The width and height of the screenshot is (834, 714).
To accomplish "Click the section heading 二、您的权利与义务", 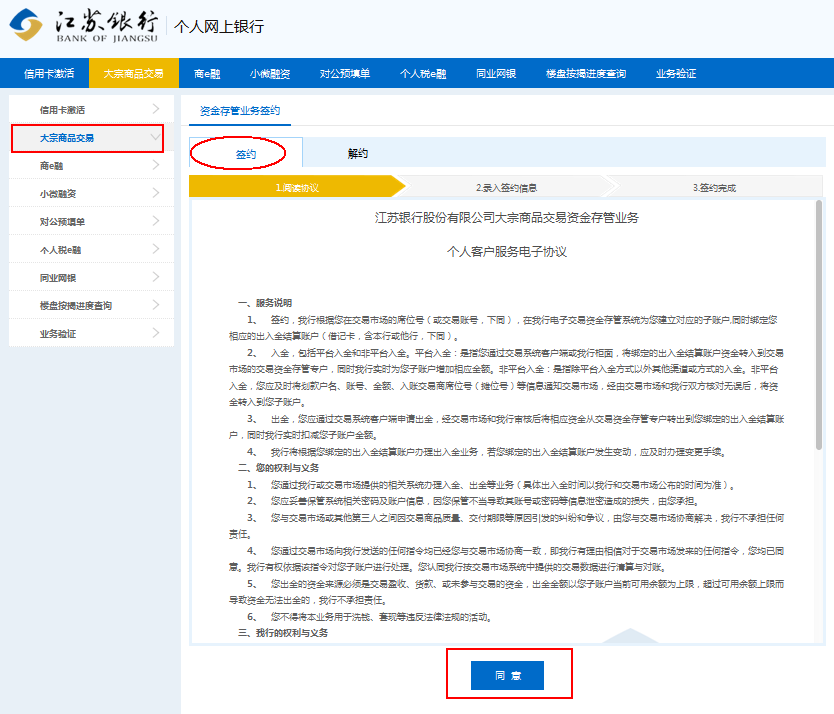I will point(278,468).
